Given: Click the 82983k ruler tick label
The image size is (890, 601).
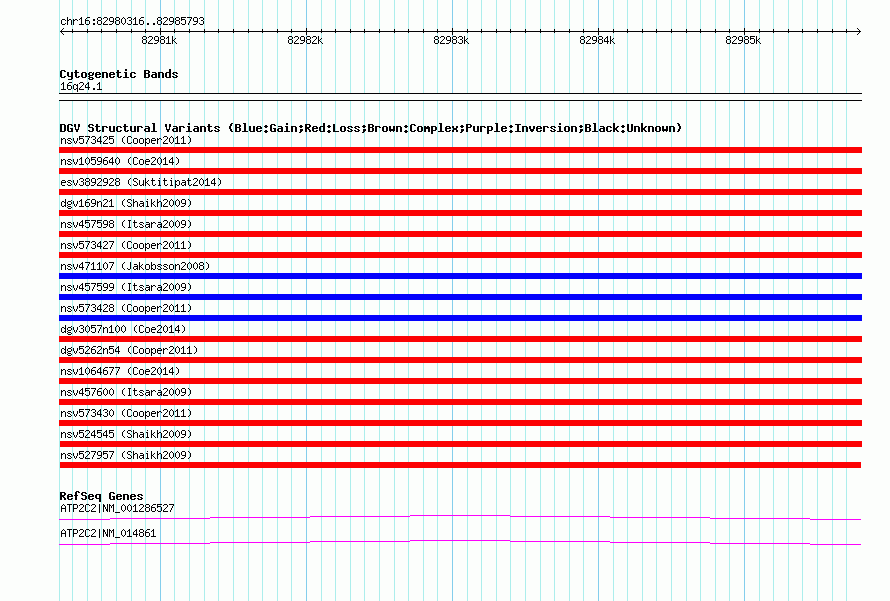Looking at the screenshot, I should [x=451, y=40].
